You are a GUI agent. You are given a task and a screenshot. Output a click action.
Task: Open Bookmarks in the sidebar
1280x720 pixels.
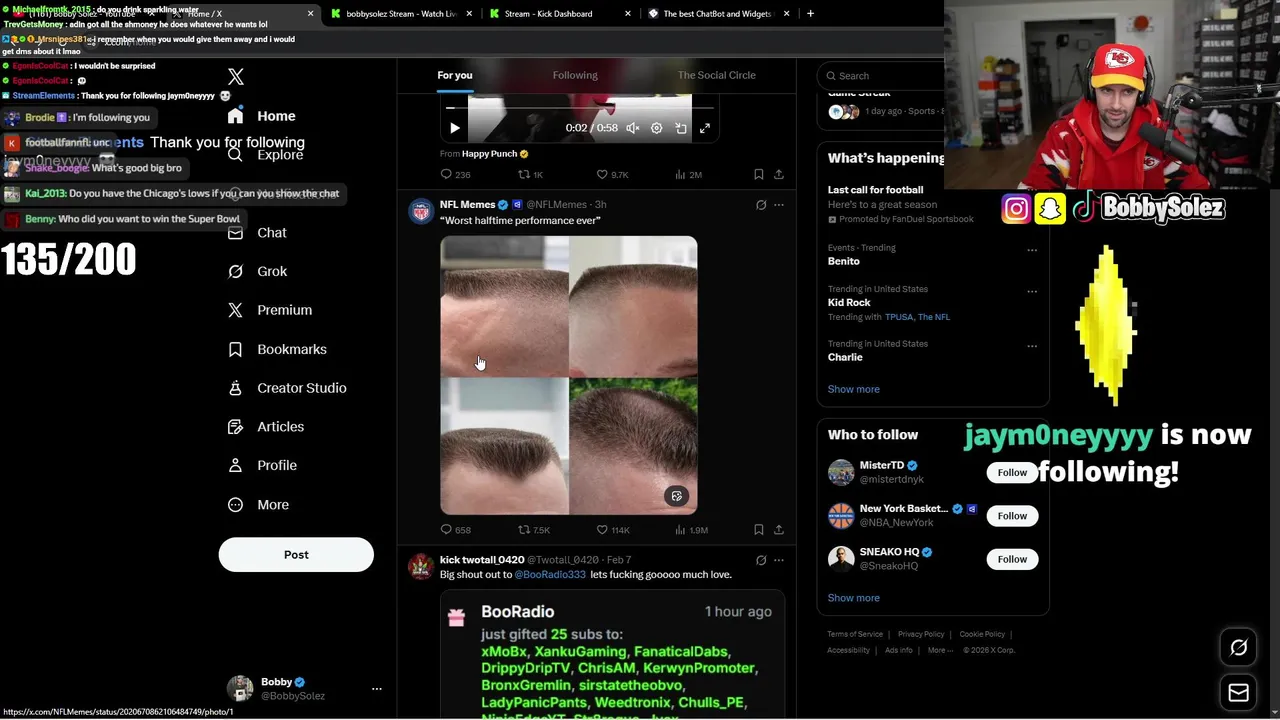[x=277, y=349]
